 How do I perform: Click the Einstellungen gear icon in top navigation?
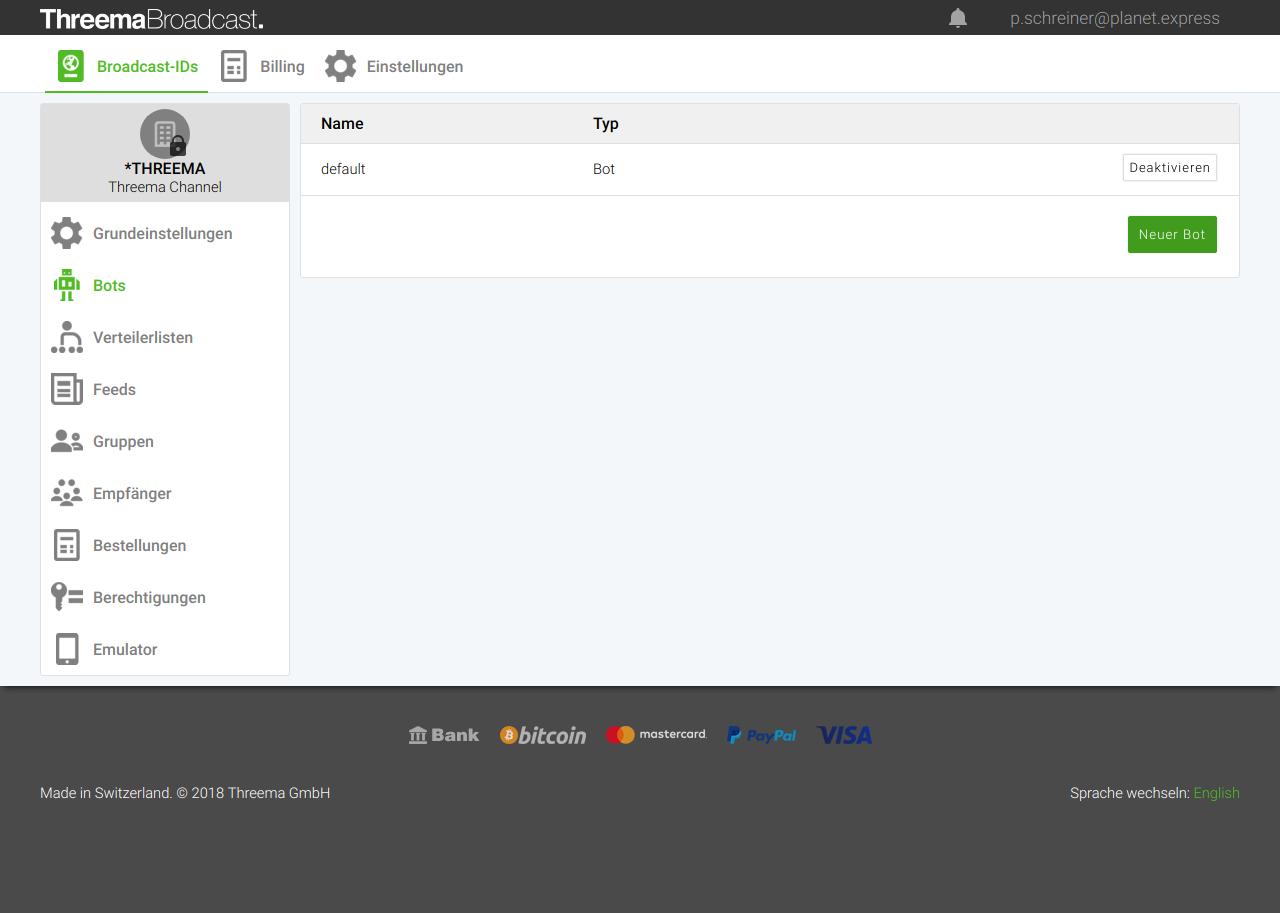[340, 66]
